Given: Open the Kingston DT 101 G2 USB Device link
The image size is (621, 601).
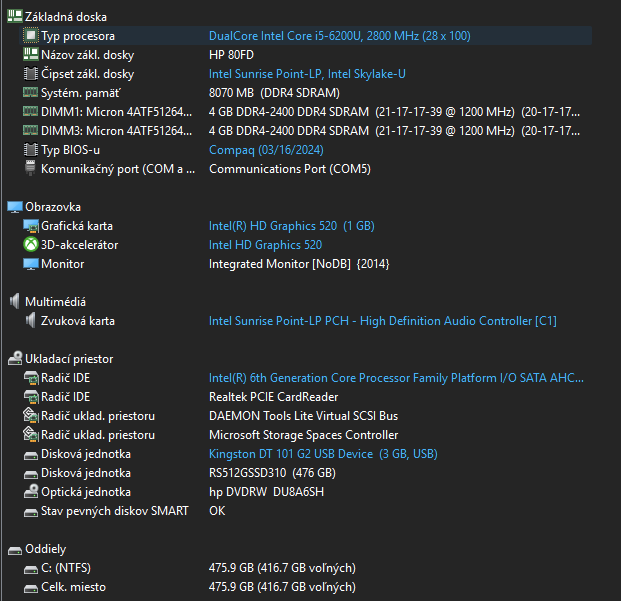Looking at the screenshot, I should (323, 454).
